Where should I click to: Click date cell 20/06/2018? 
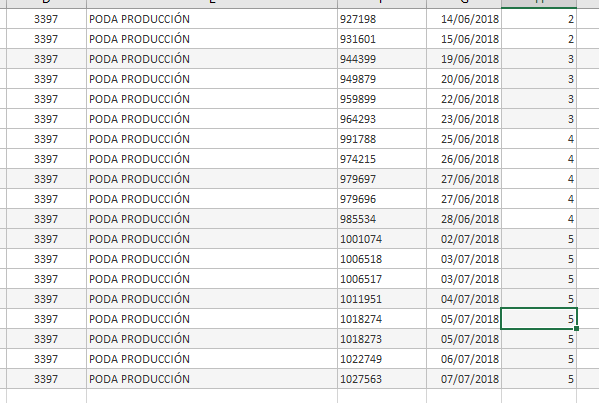click(464, 79)
